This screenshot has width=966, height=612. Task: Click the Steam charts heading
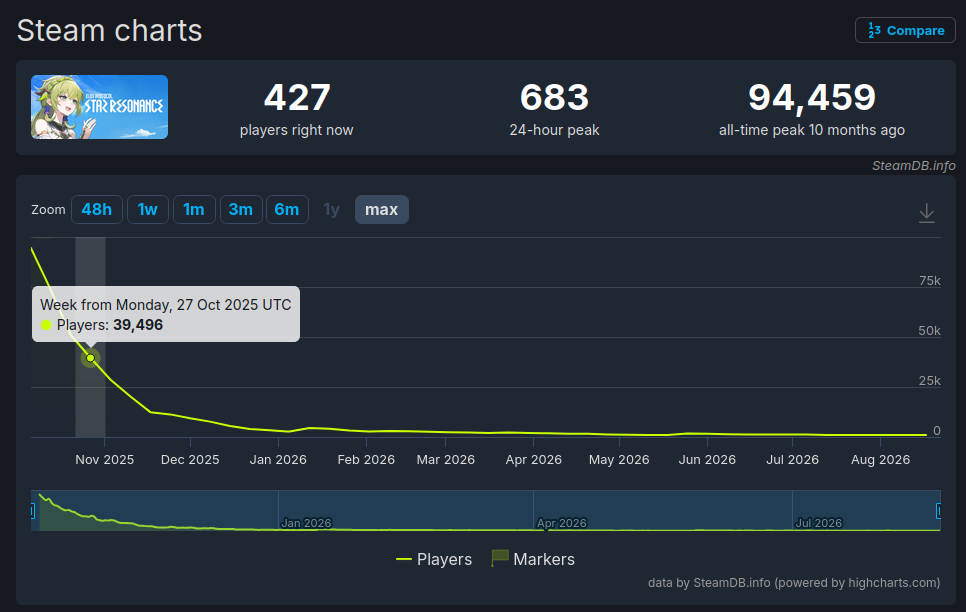pyautogui.click(x=110, y=31)
